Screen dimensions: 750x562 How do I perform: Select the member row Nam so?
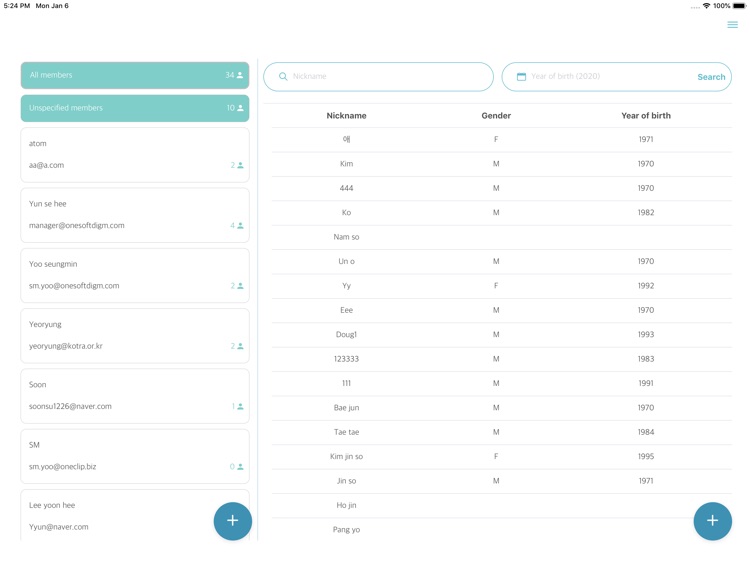tap(502, 237)
